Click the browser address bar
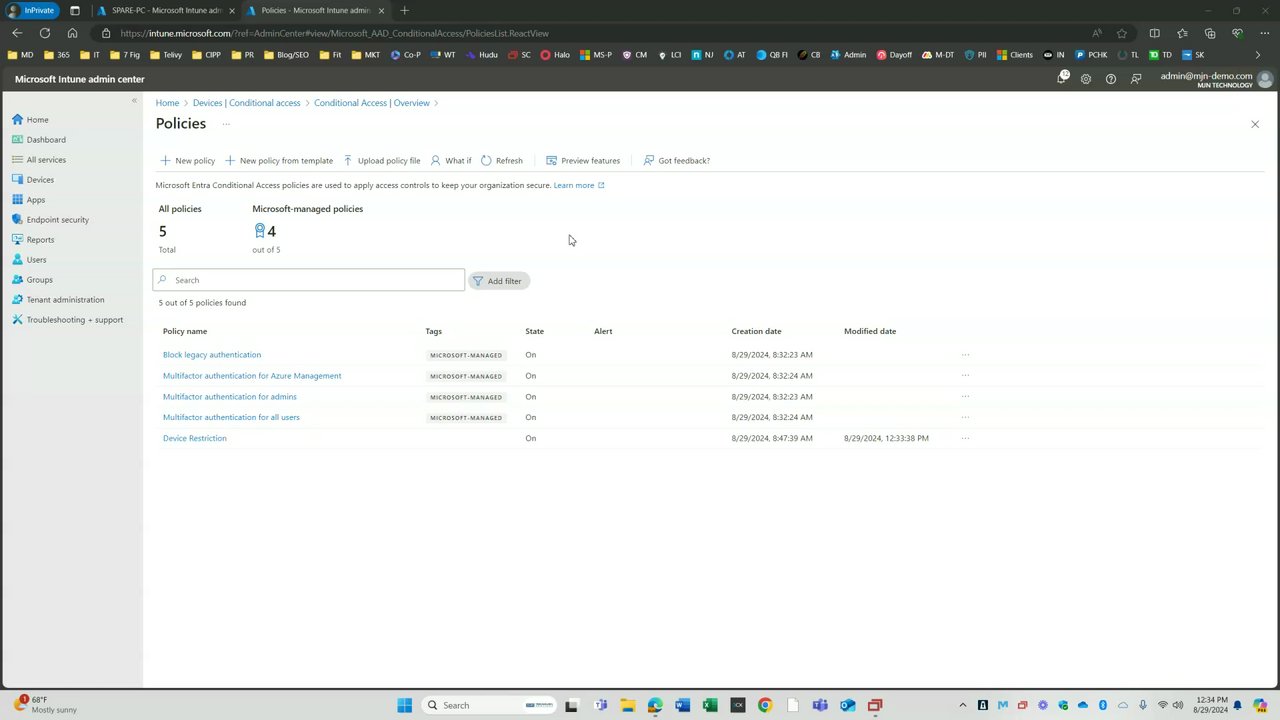 pyautogui.click(x=600, y=33)
